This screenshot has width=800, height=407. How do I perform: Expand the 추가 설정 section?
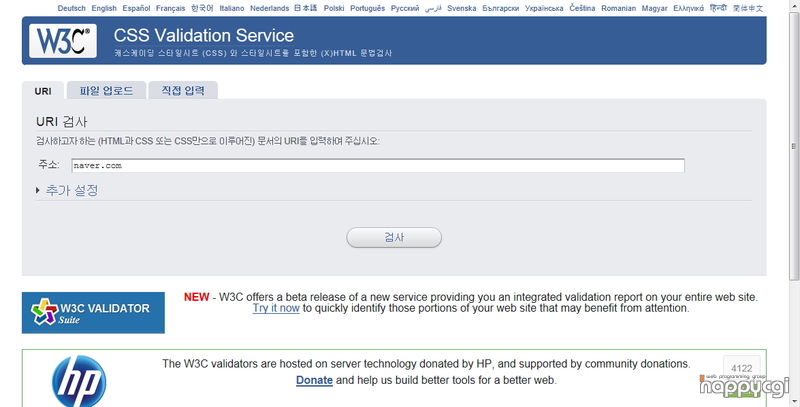71,190
